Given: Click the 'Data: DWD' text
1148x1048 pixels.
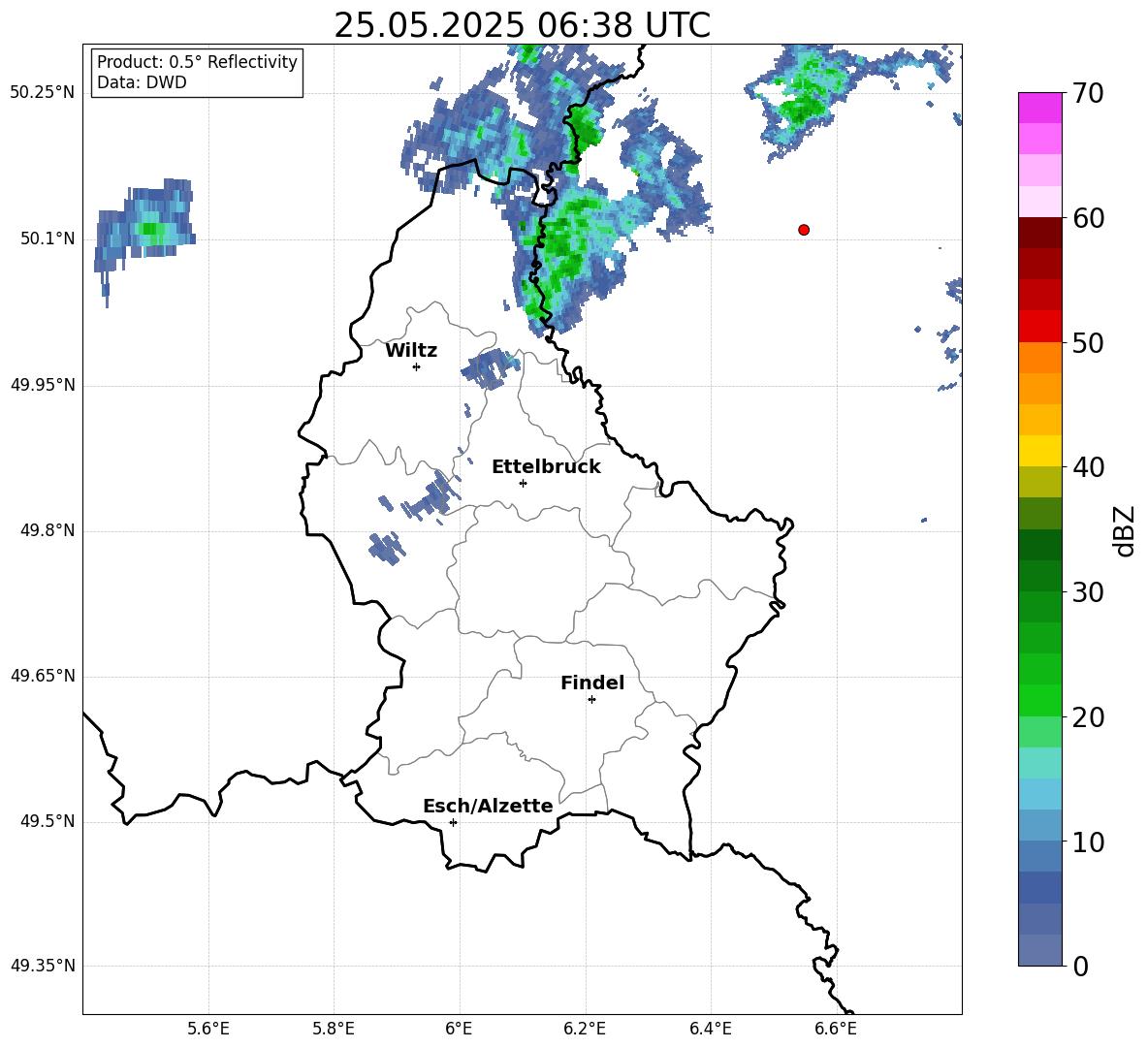Looking at the screenshot, I should point(142,82).
